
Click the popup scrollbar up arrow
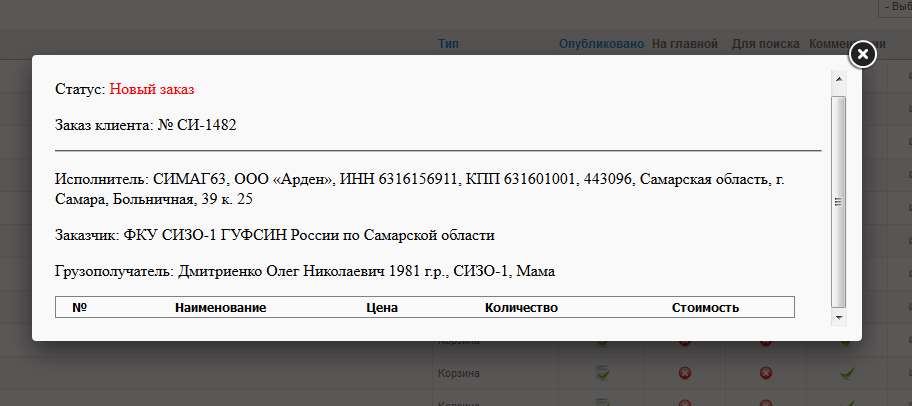click(x=839, y=78)
